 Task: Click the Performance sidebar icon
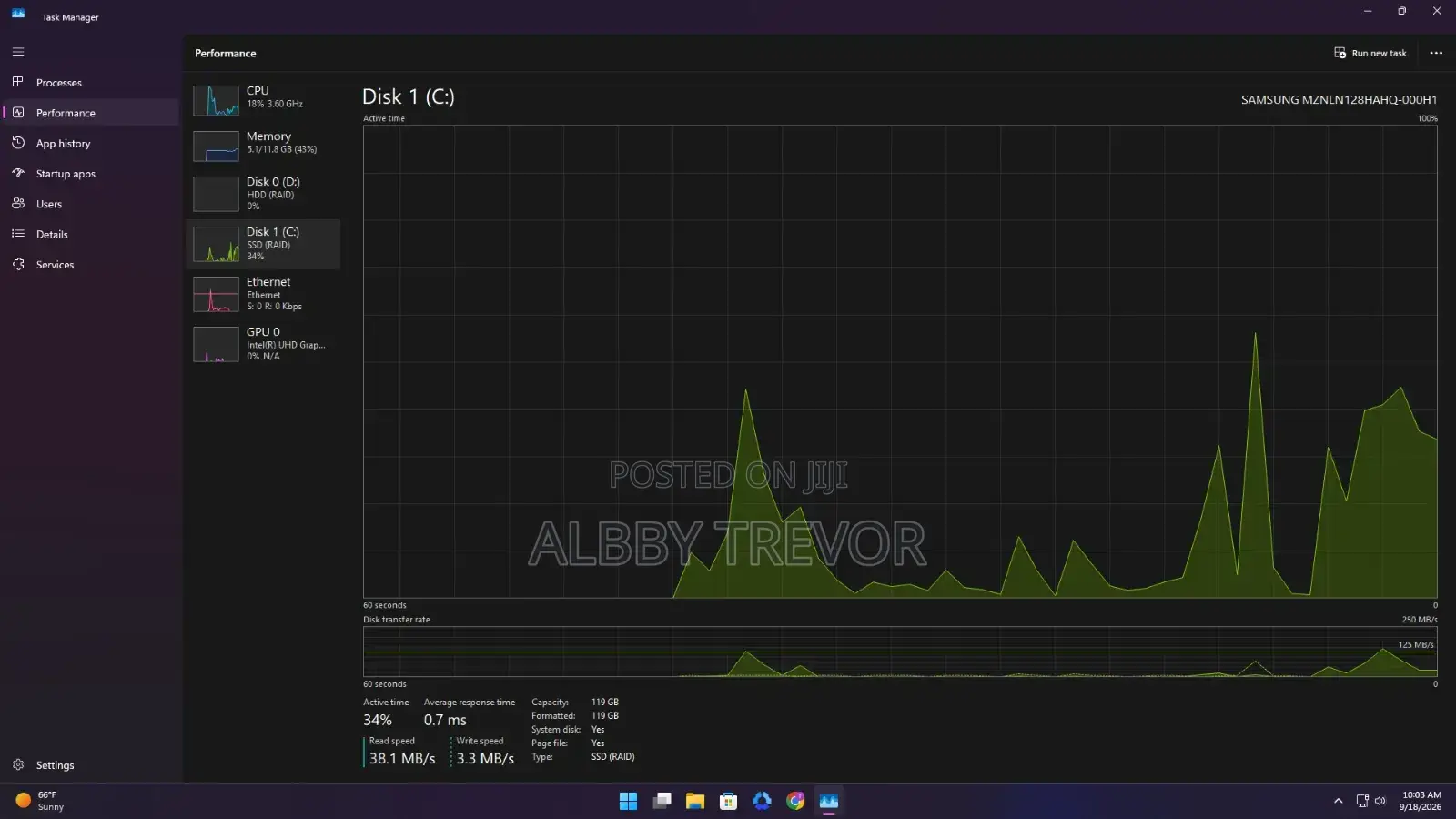pyautogui.click(x=18, y=113)
